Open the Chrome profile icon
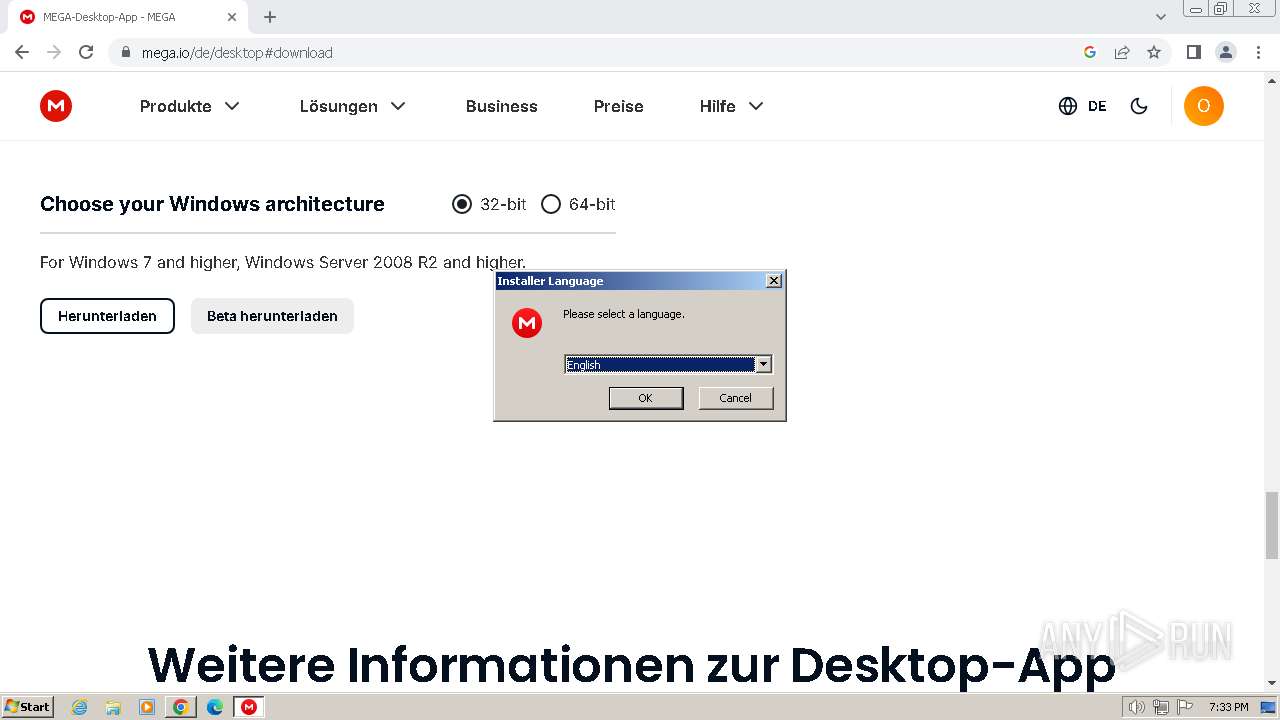The width and height of the screenshot is (1280, 720). point(1226,52)
